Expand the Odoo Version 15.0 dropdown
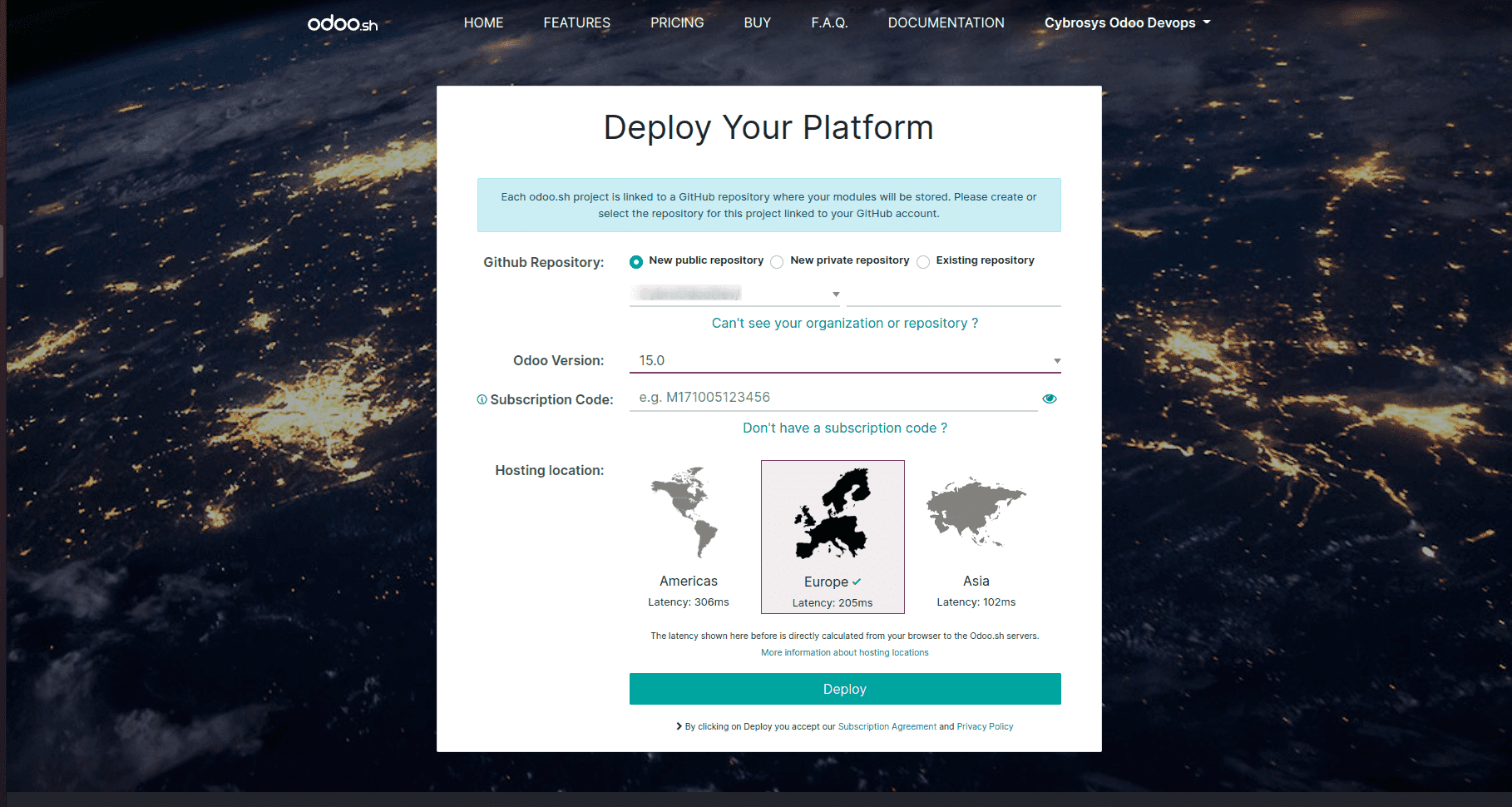The height and width of the screenshot is (807, 1512). point(845,360)
